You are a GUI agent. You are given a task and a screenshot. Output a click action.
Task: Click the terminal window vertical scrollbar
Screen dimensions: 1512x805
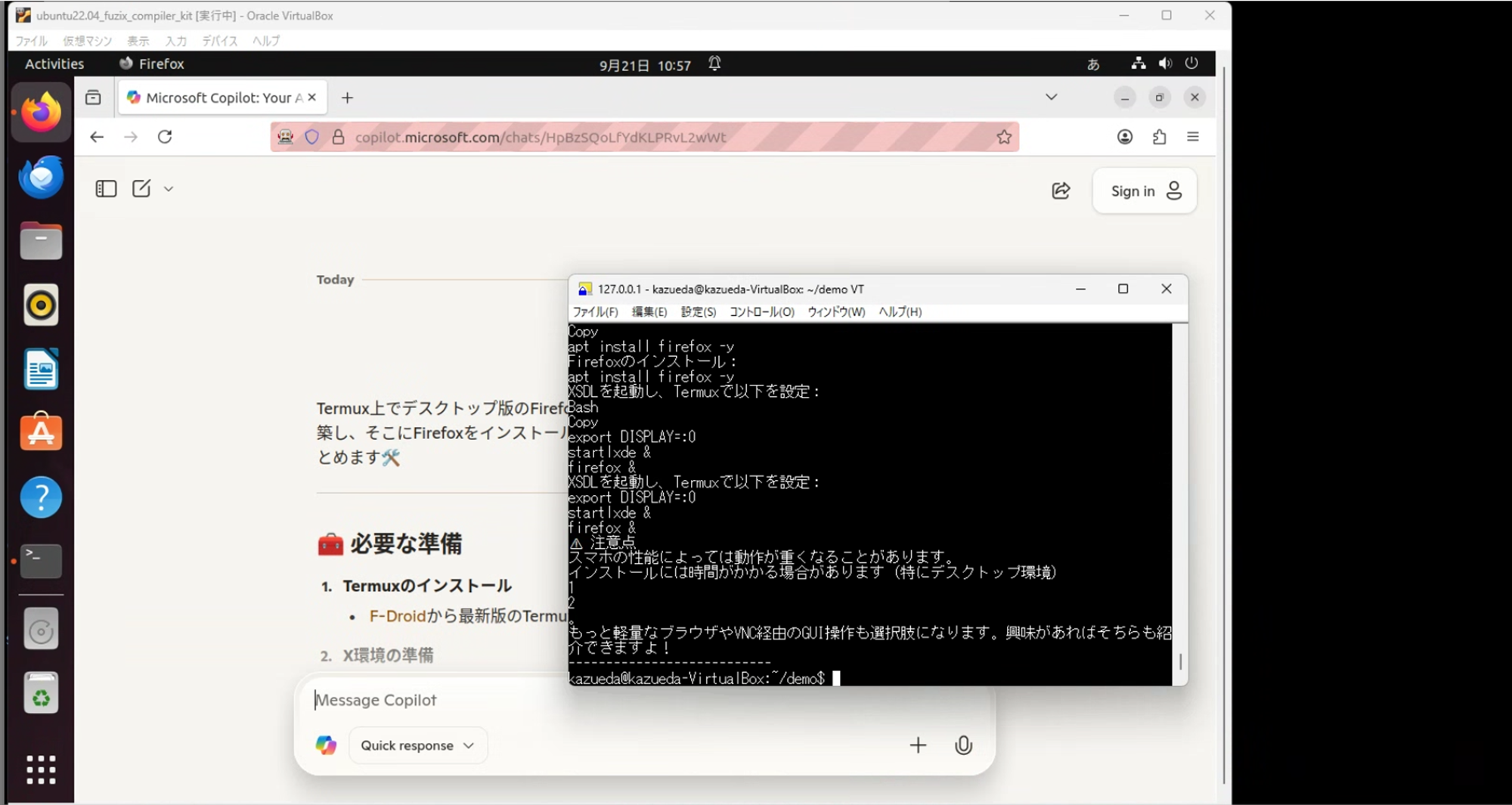pyautogui.click(x=1180, y=662)
